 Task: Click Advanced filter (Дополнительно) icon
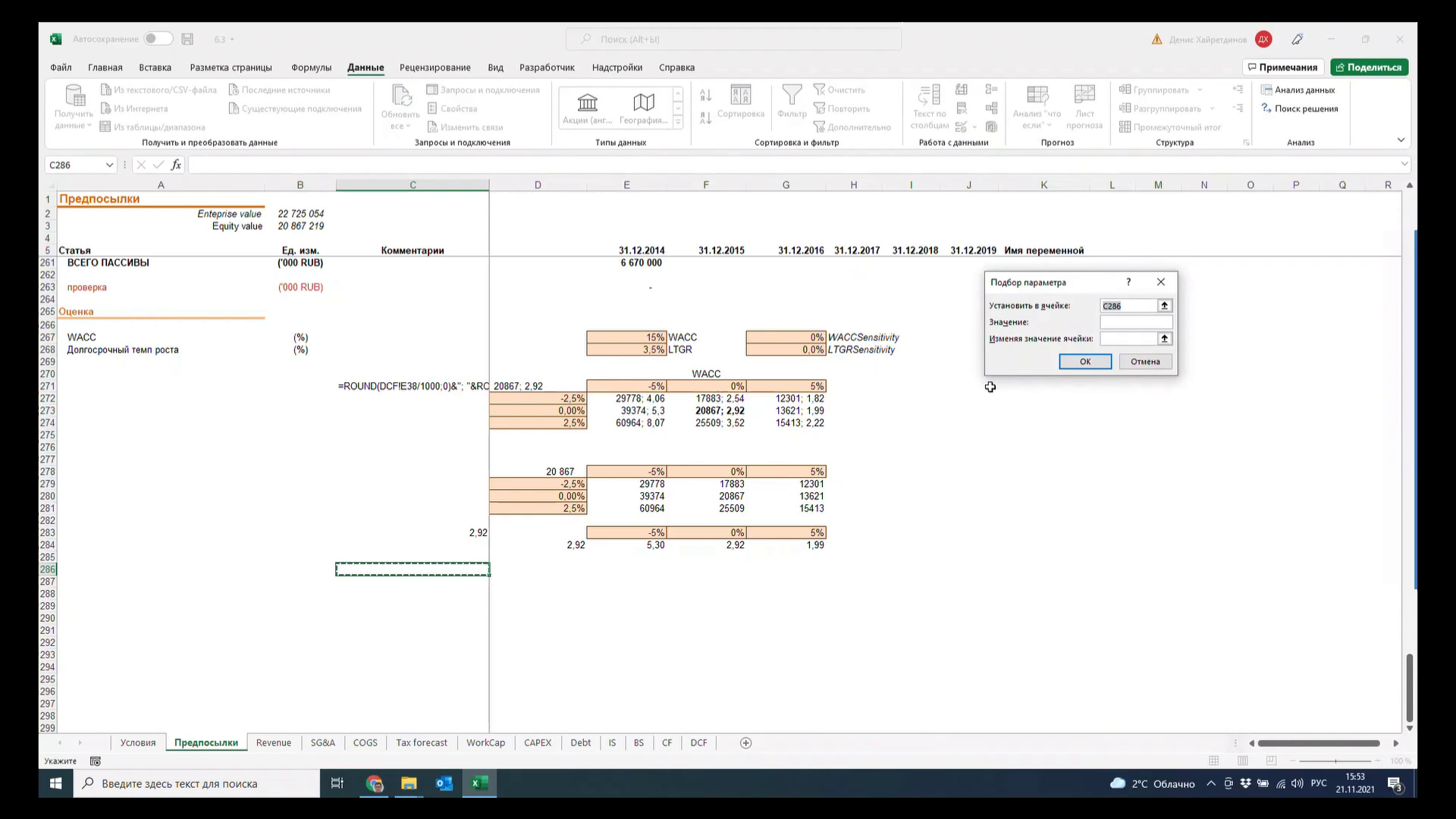pos(819,127)
